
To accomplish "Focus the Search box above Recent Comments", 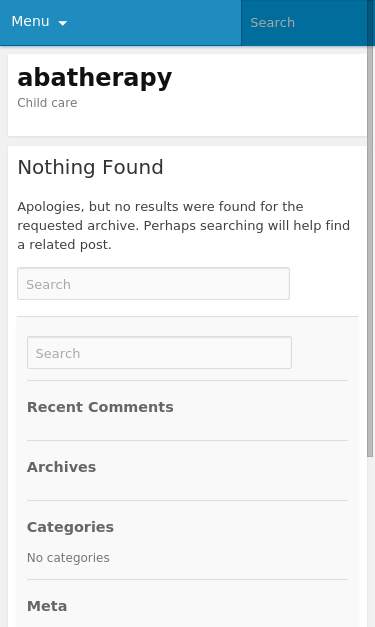I will (x=159, y=353).
